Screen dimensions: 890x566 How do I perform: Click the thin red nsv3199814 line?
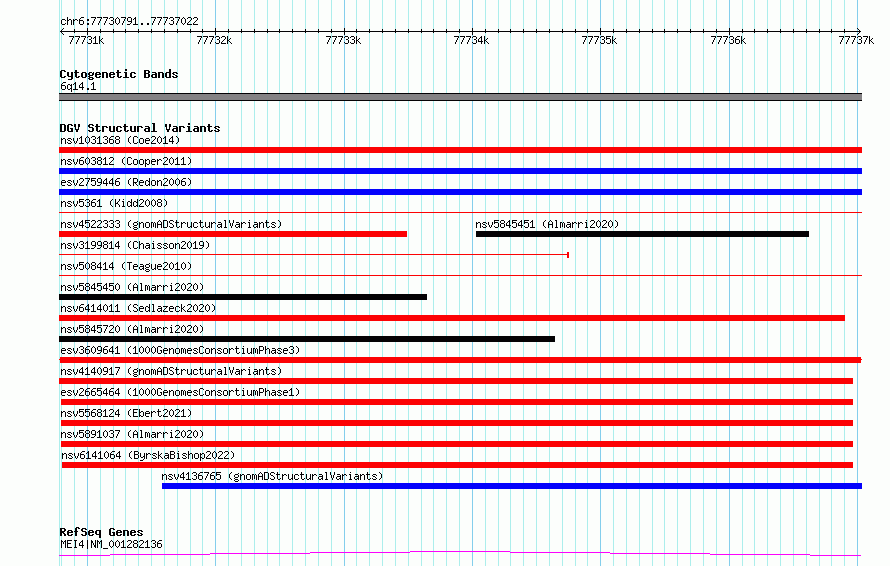[x=314, y=255]
